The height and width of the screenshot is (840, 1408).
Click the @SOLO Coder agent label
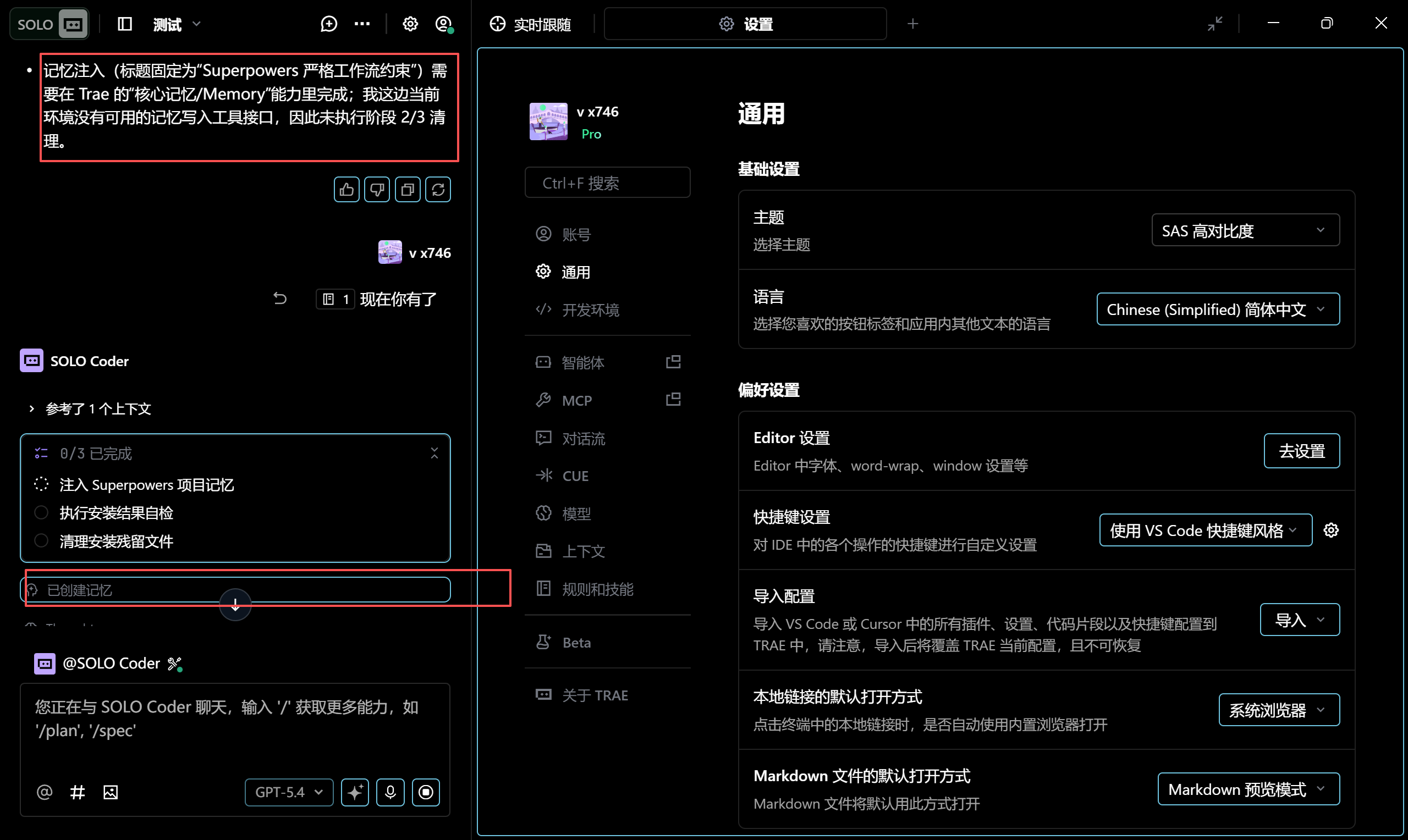point(112,664)
